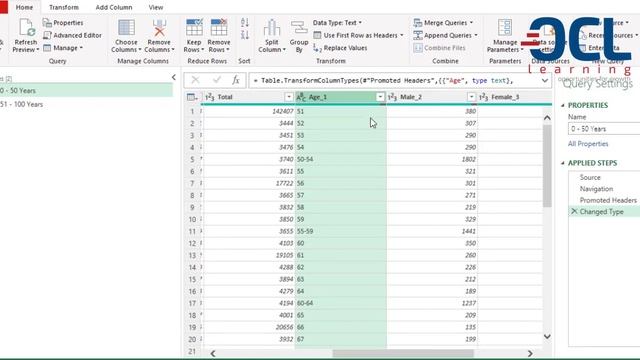This screenshot has width=640, height=360.
Task: Switch to the View tab
Action: click(x=156, y=7)
